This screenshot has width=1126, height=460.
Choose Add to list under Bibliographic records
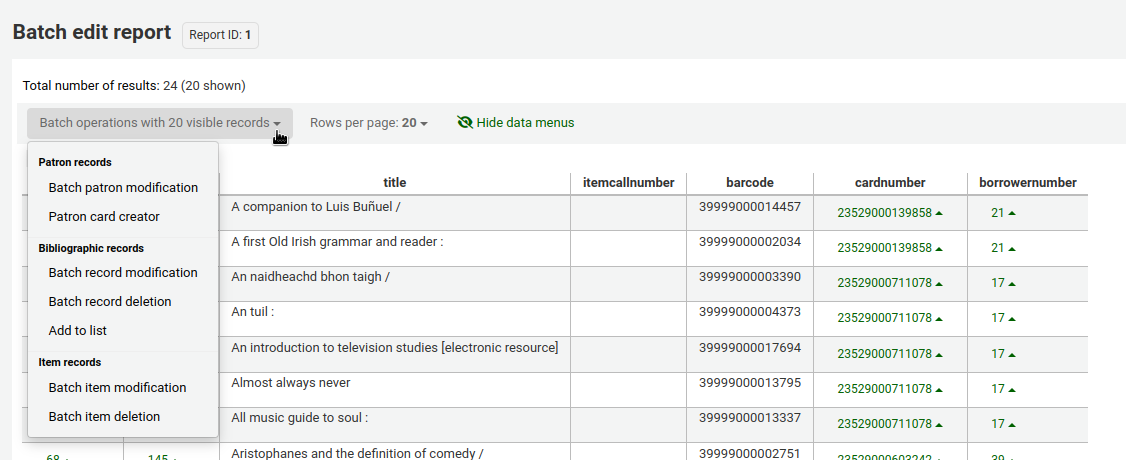point(78,330)
